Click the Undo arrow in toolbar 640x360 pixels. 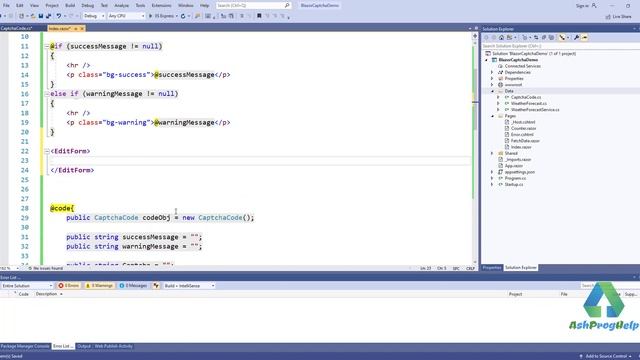59,16
